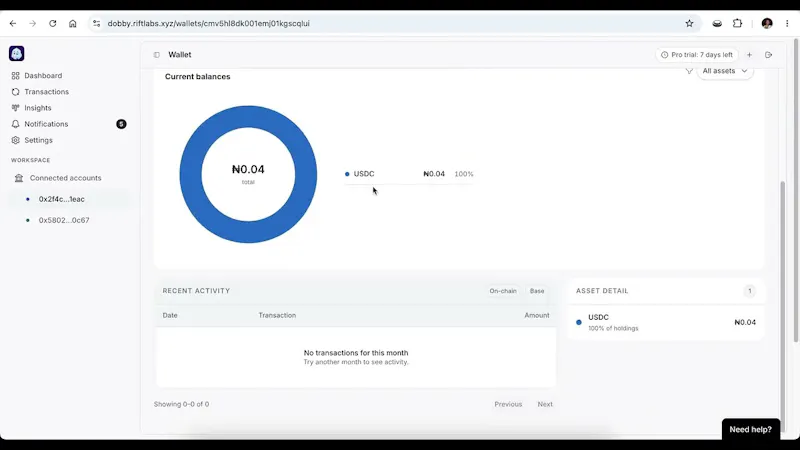The height and width of the screenshot is (450, 800).
Task: Click the Showing 0-0 of 0 text
Action: coord(182,404)
